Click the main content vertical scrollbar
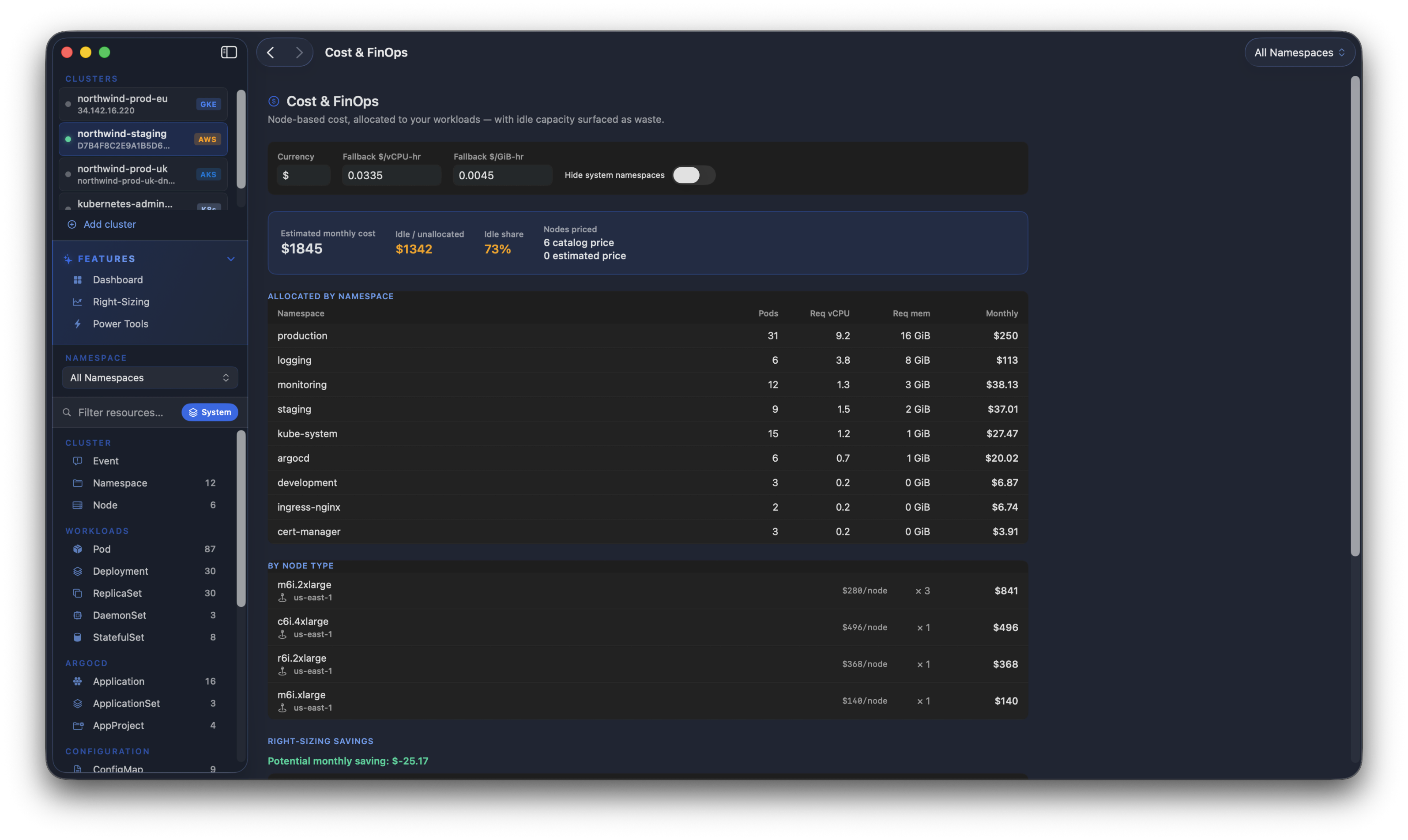Viewport: 1408px width, 840px height. (1355, 317)
